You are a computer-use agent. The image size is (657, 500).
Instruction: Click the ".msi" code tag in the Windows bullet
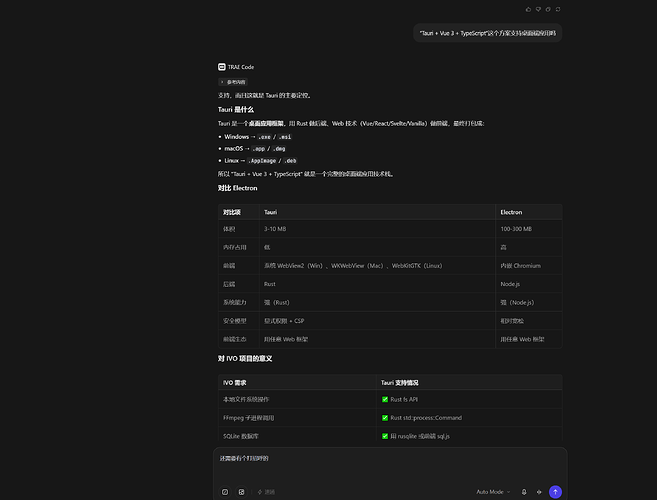coord(285,137)
